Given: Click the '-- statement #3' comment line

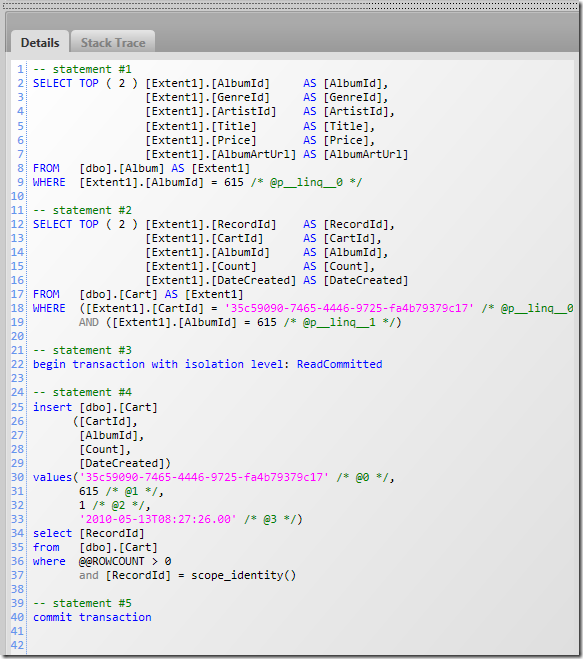Looking at the screenshot, I should [x=82, y=350].
